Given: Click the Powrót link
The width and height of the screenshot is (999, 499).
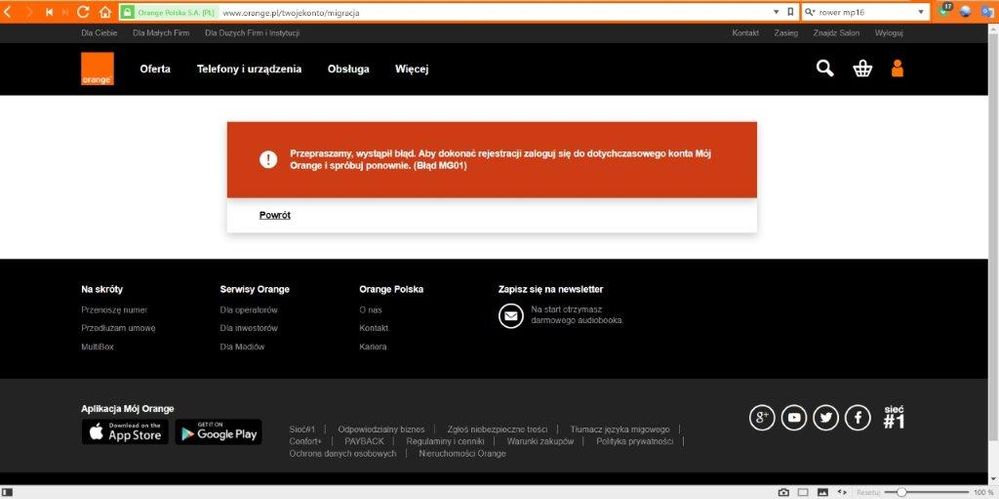Looking at the screenshot, I should click(x=275, y=215).
